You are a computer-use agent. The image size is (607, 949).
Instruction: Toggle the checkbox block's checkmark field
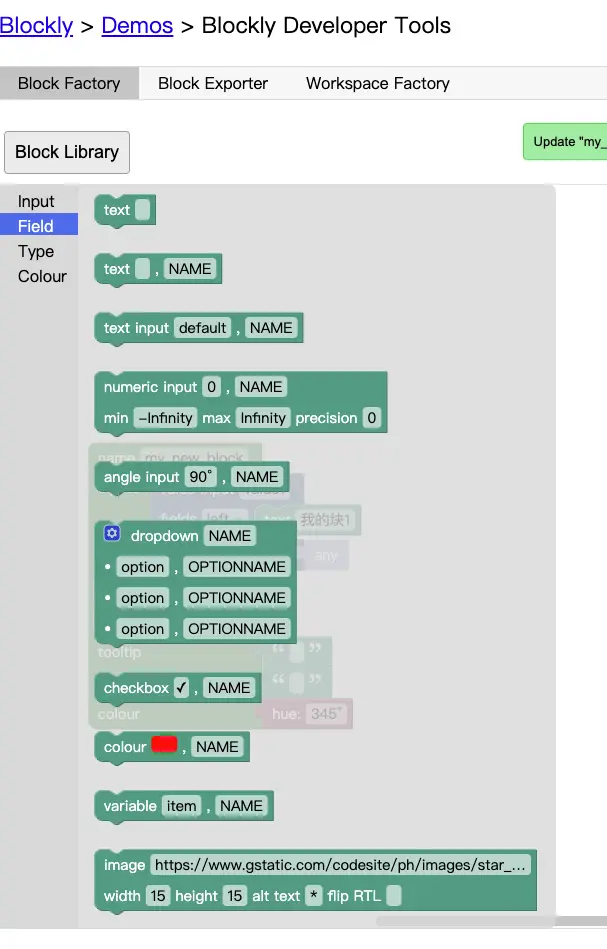coord(182,688)
